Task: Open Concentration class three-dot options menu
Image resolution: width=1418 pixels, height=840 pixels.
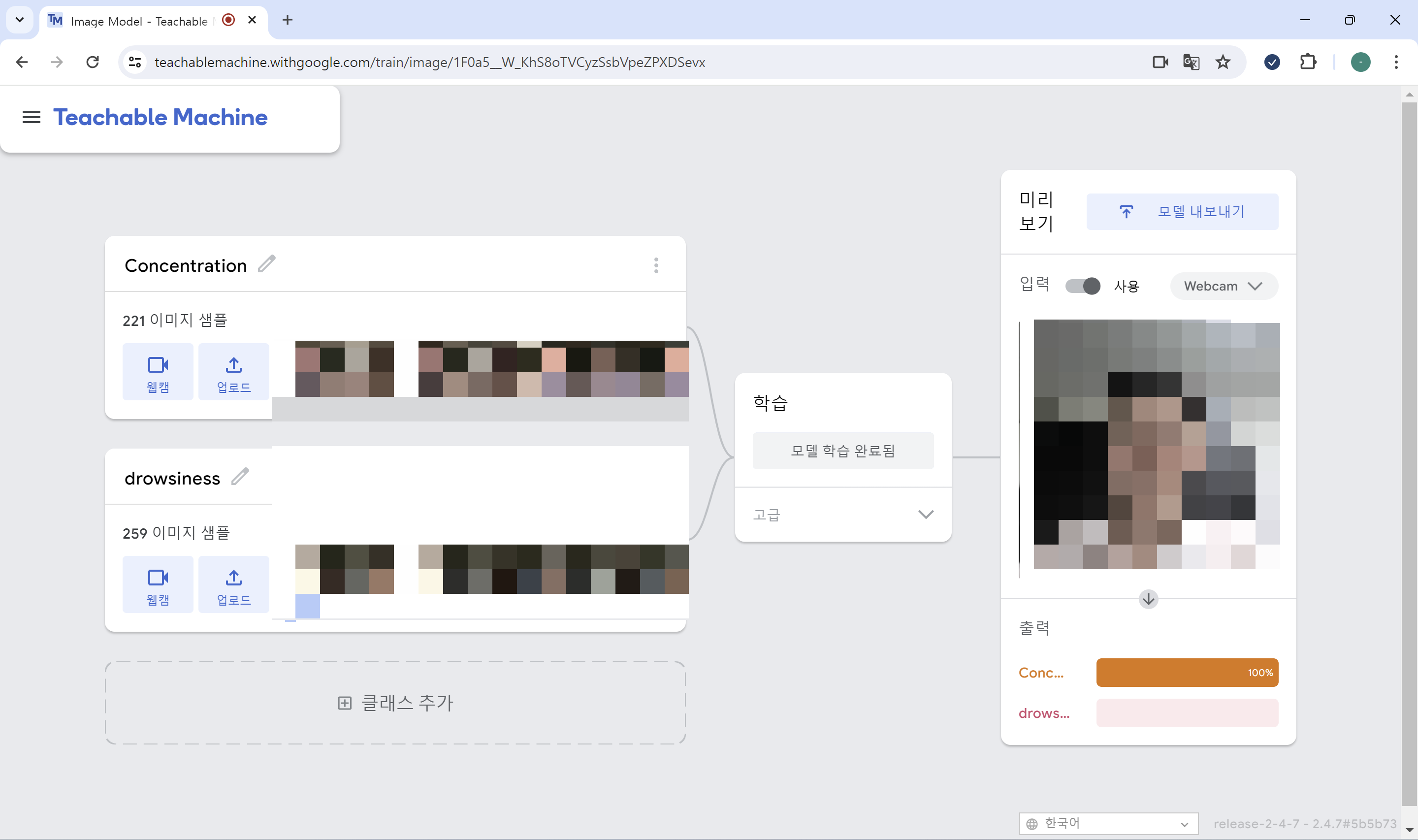Action: (656, 265)
